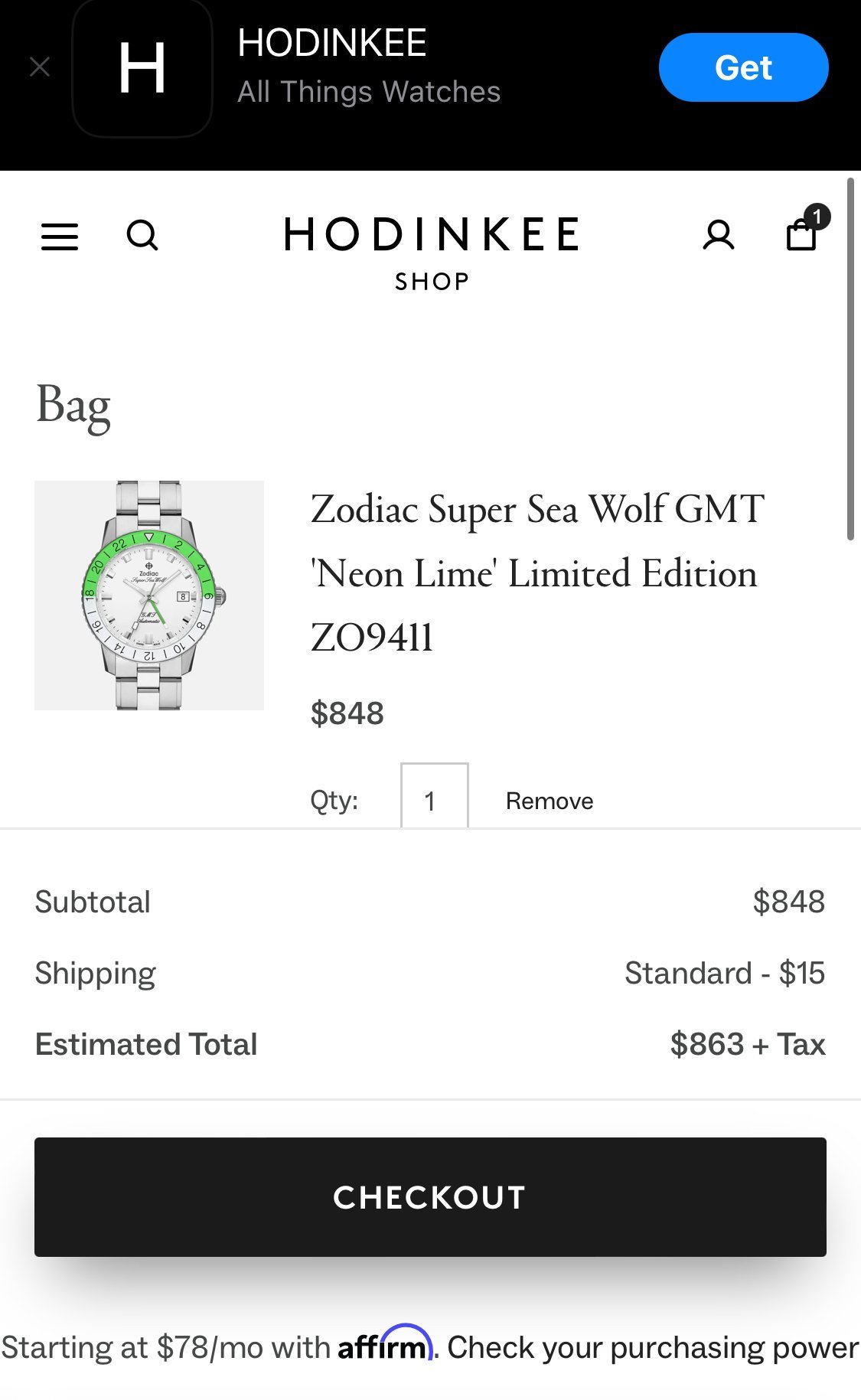Image resolution: width=861 pixels, height=1400 pixels.
Task: Tap the bag item count badge
Action: (x=817, y=217)
